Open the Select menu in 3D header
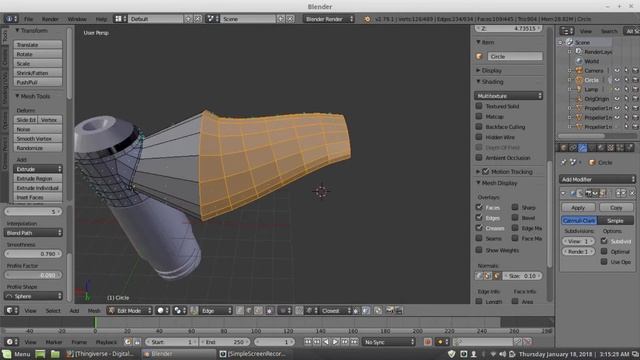Viewport: 640px width, 360px height. [x=53, y=311]
